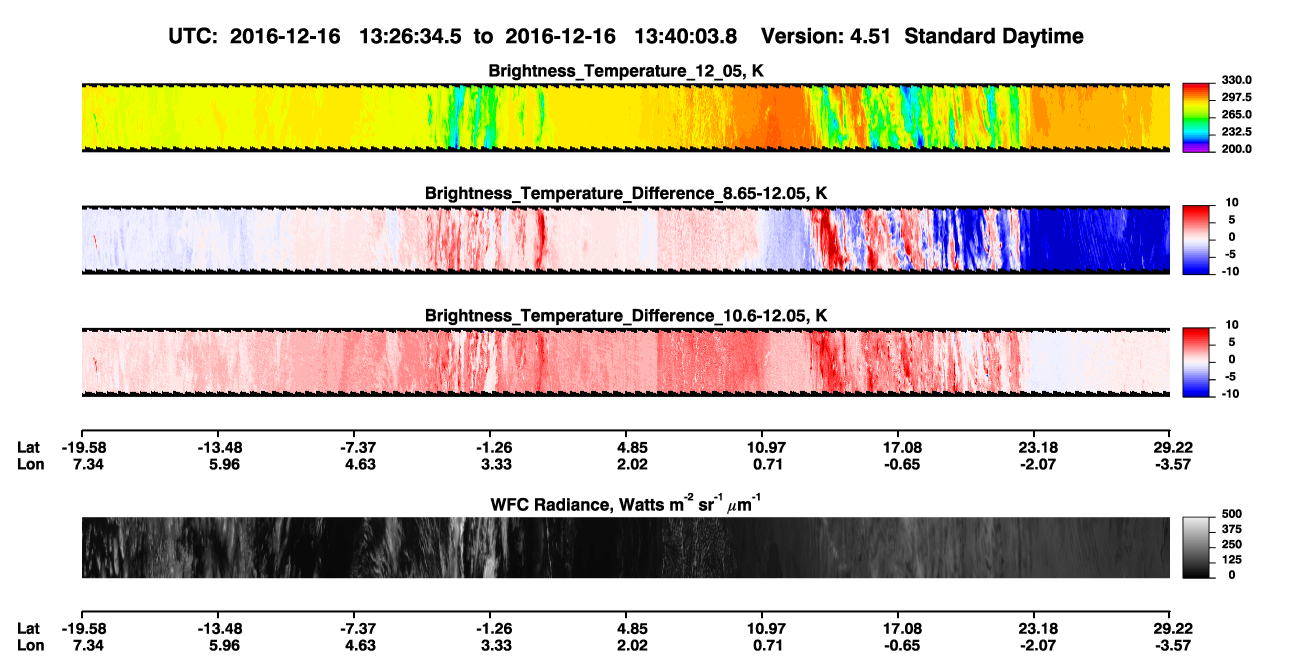Click the end time "13:40:03.8" in header
Image resolution: width=1300 pixels, height=667 pixels.
pos(685,37)
